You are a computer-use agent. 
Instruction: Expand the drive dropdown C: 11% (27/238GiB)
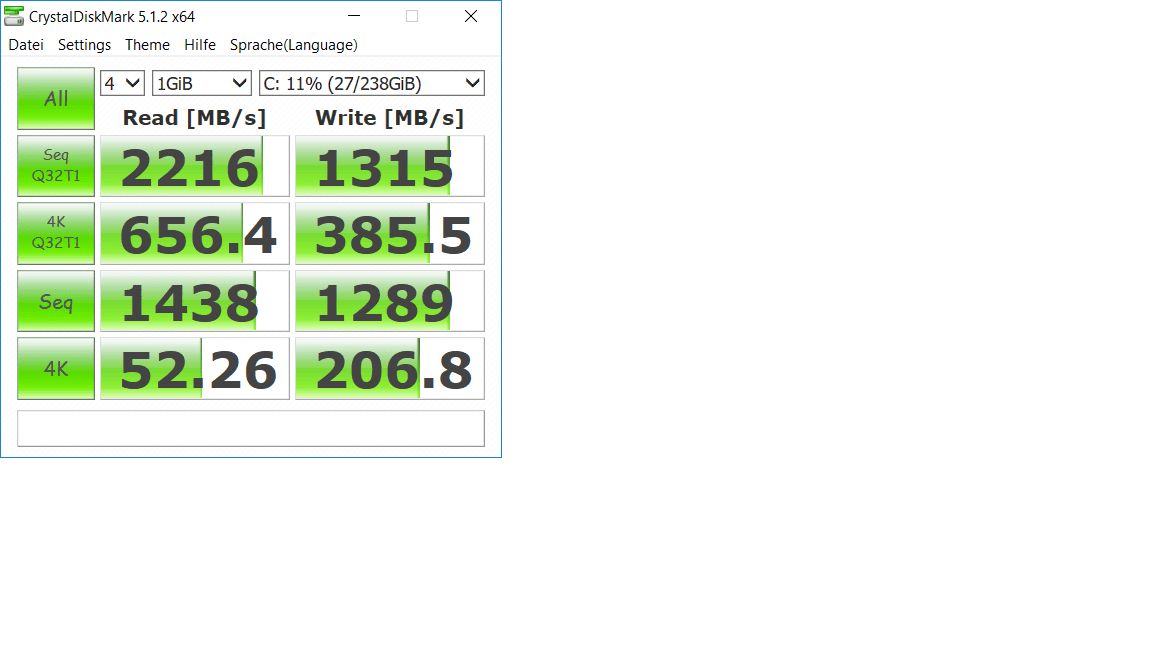tap(372, 83)
